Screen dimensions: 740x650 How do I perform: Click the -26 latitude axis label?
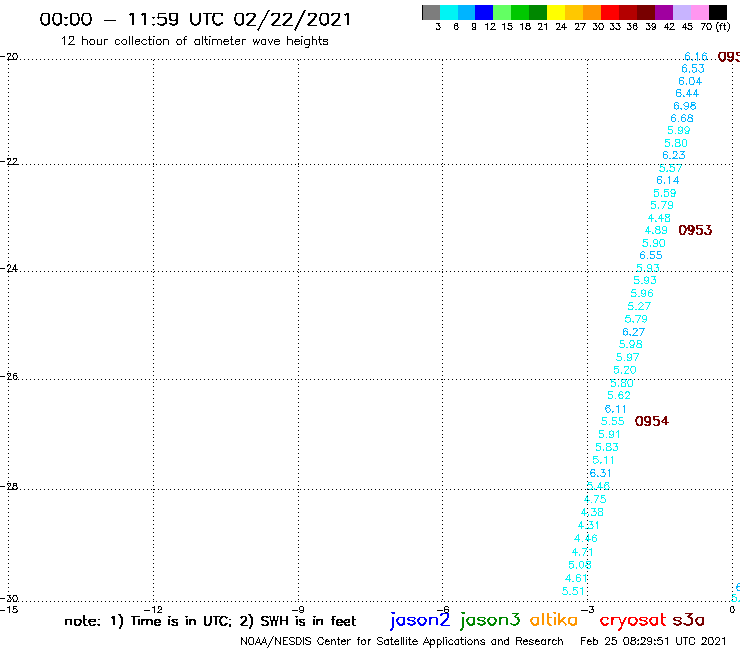pos(9,377)
